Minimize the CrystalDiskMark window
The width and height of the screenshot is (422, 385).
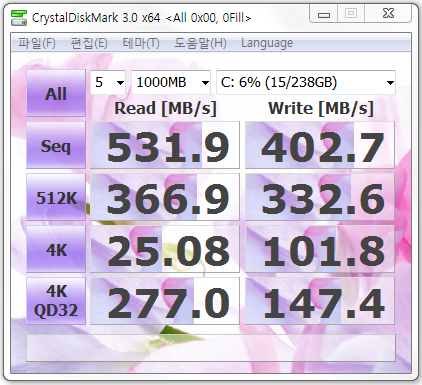tap(324, 14)
